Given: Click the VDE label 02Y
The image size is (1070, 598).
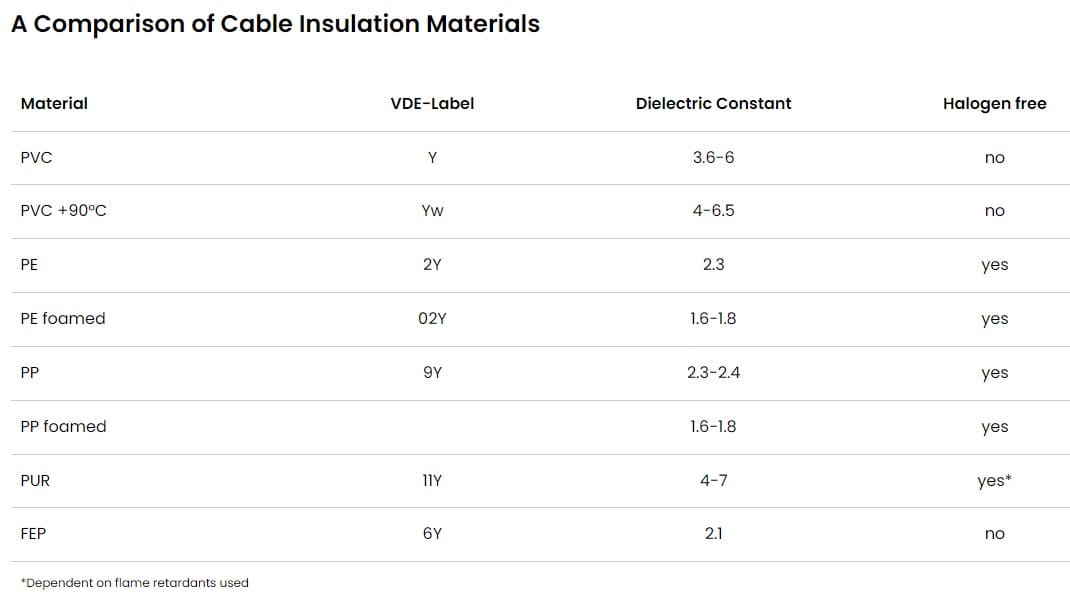Looking at the screenshot, I should click(x=432, y=318).
